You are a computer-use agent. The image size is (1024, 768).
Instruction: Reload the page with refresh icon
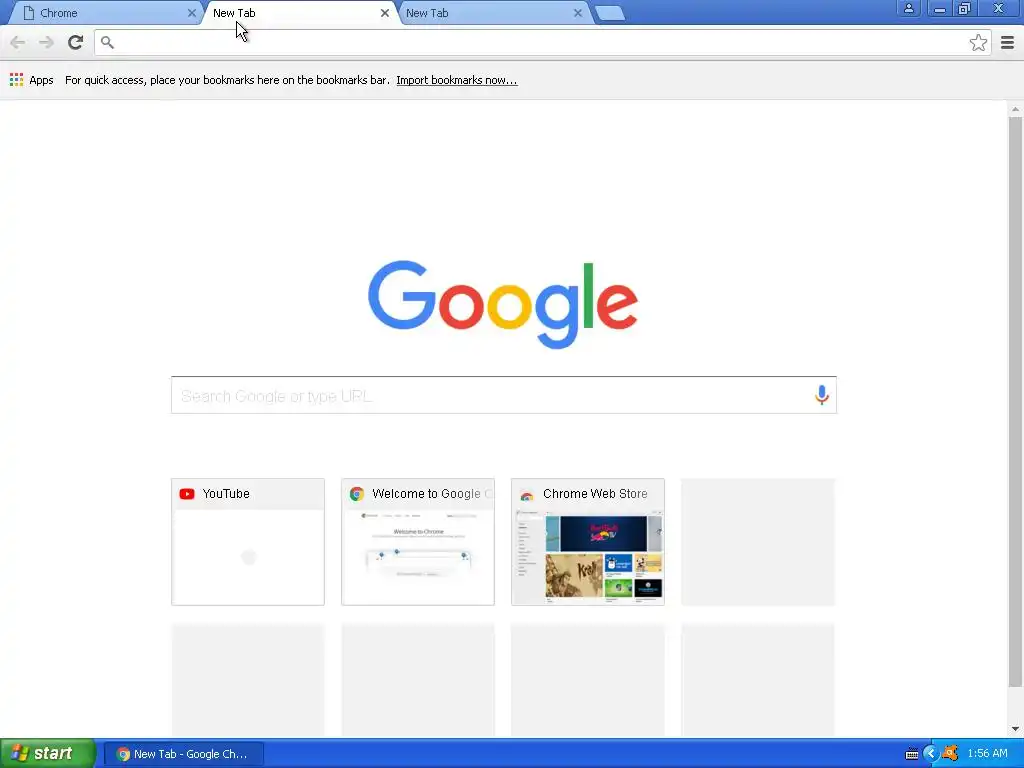click(x=75, y=42)
